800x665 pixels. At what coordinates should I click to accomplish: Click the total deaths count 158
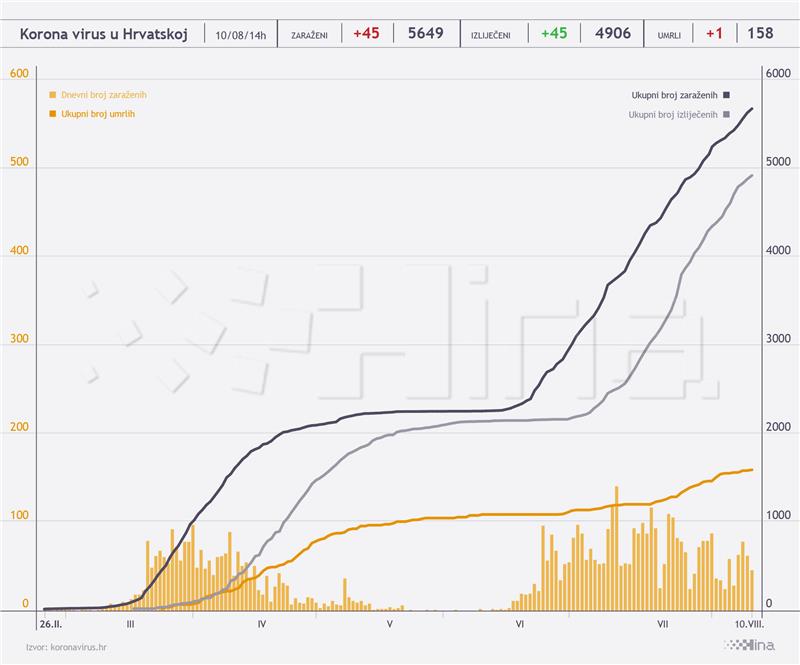pyautogui.click(x=760, y=33)
